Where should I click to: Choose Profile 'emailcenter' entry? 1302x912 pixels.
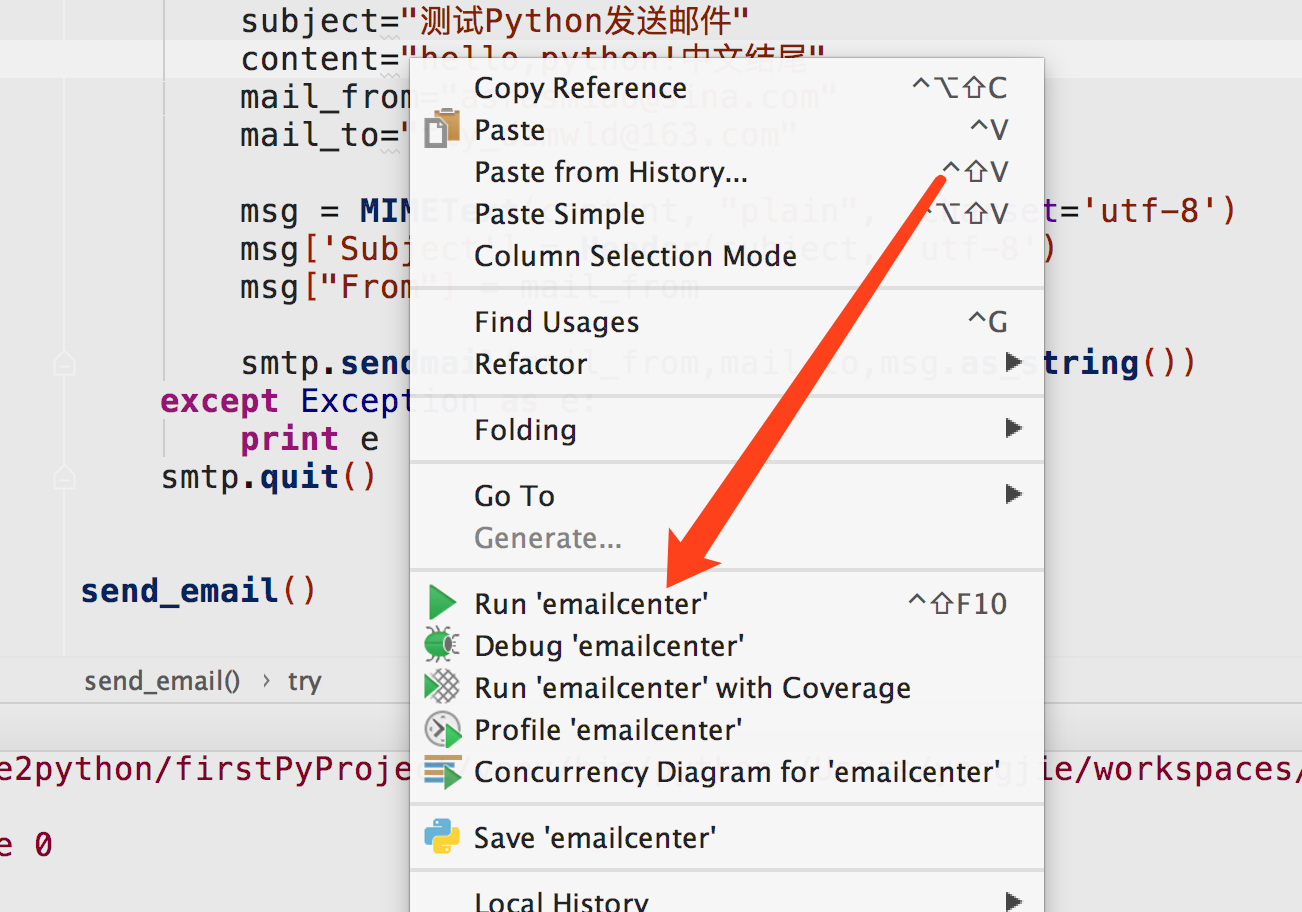727,730
